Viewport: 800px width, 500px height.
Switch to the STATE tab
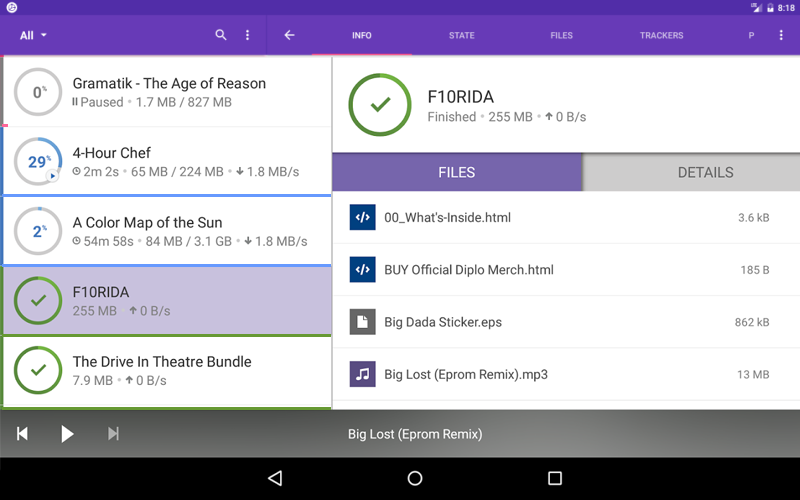pos(462,35)
